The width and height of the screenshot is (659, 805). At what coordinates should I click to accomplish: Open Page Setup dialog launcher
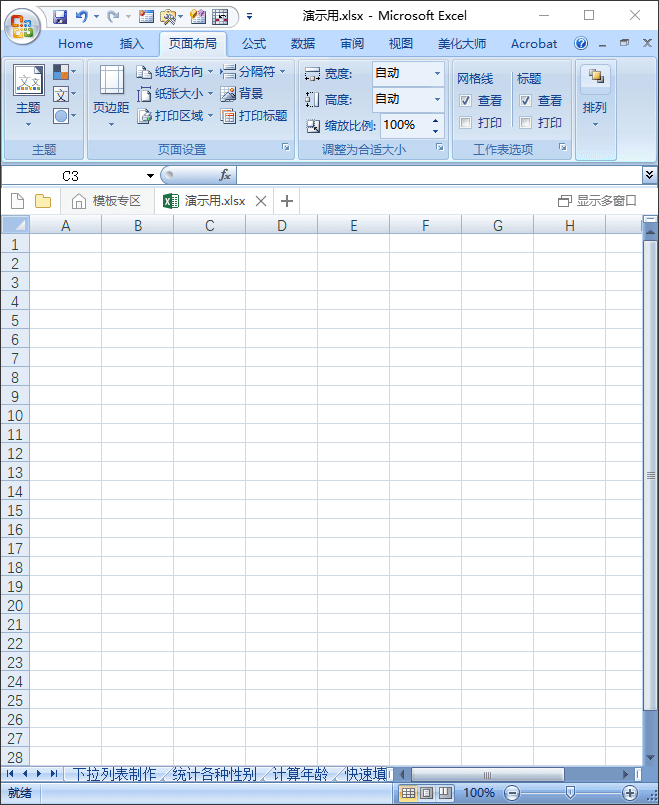pos(285,147)
